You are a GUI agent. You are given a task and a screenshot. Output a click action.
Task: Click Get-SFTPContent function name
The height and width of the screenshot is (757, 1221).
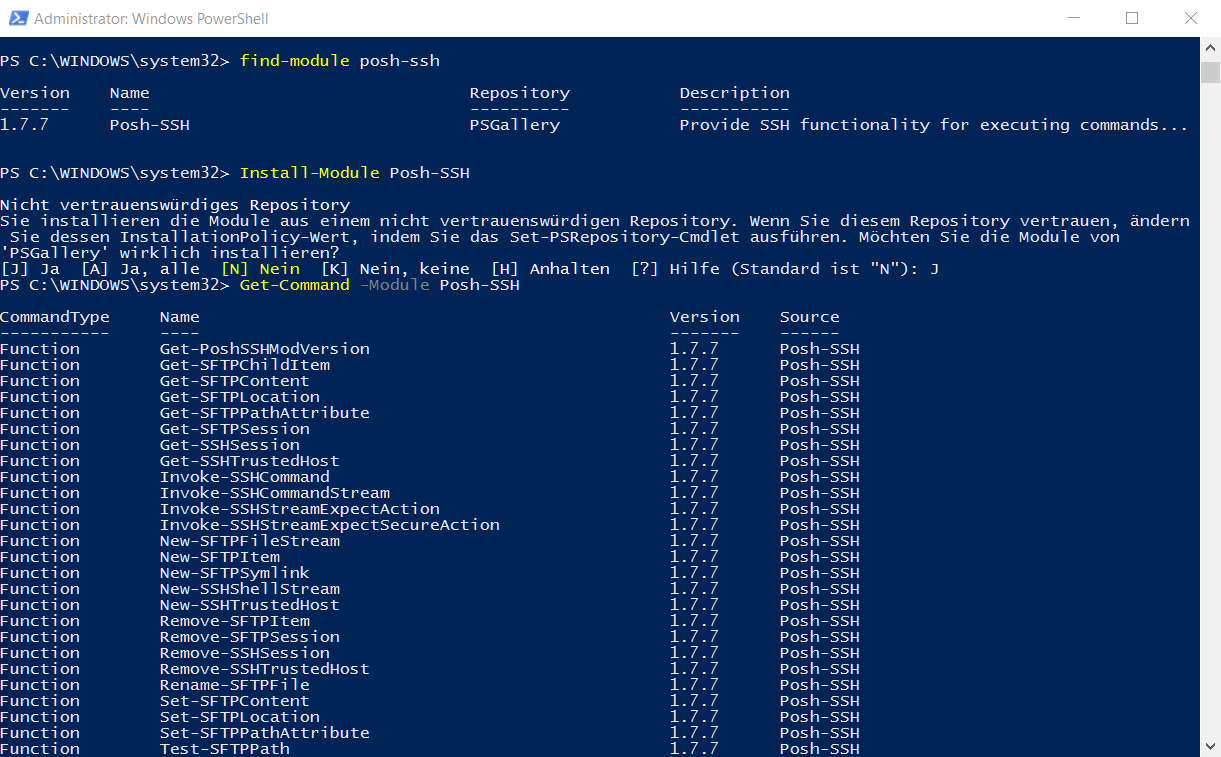[x=235, y=381]
